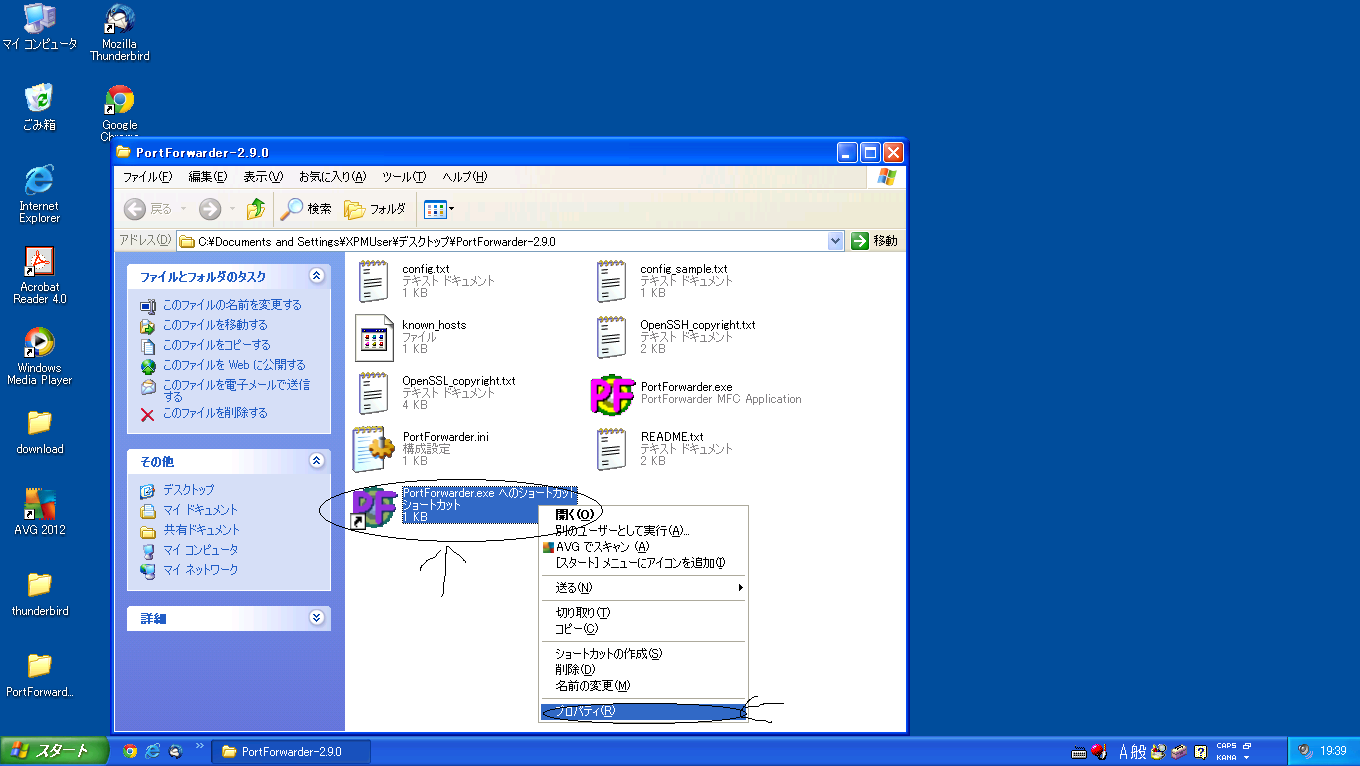The height and width of the screenshot is (766, 1360).
Task: Select the README.txt file icon
Action: coord(612,450)
